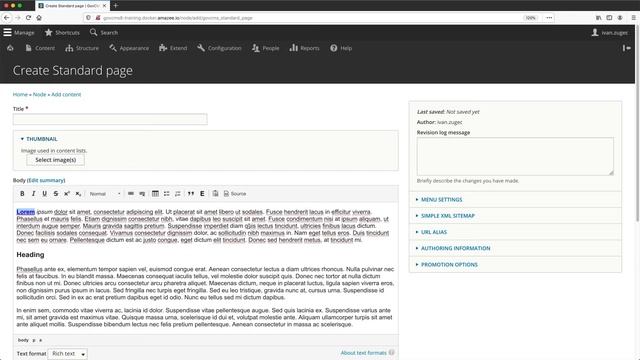Open the Text format Rich text dropdown
640x360 pixels.
pyautogui.click(x=68, y=353)
